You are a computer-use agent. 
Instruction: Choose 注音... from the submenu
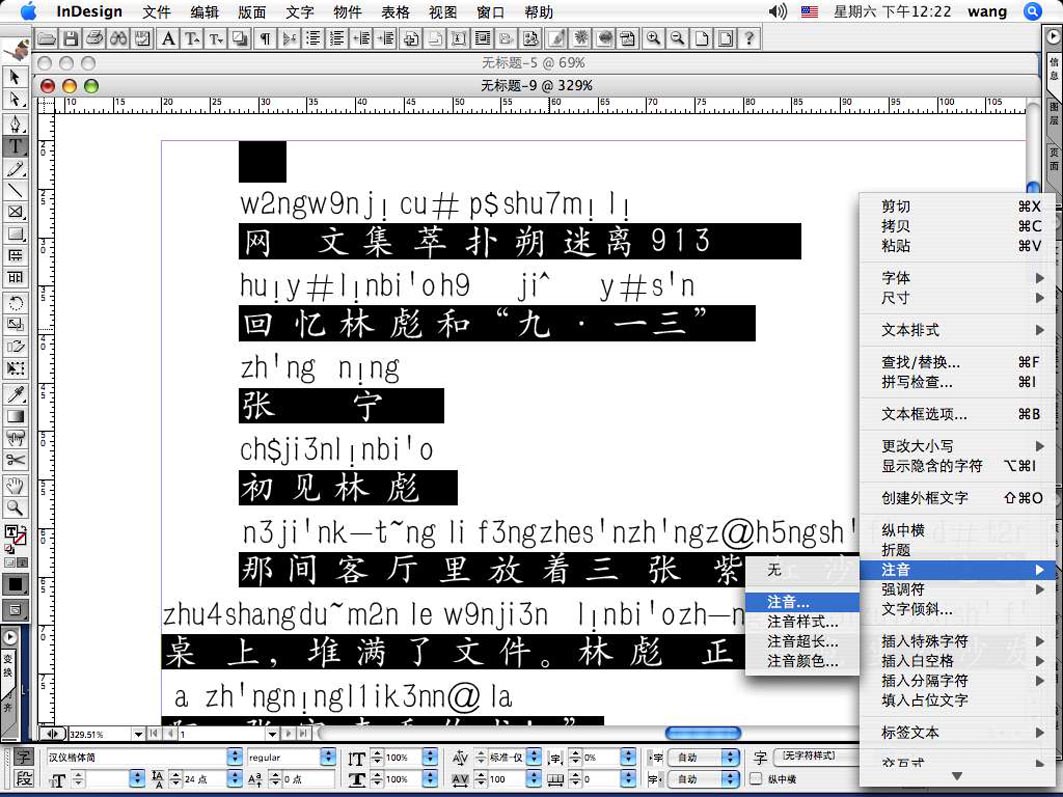(x=788, y=602)
